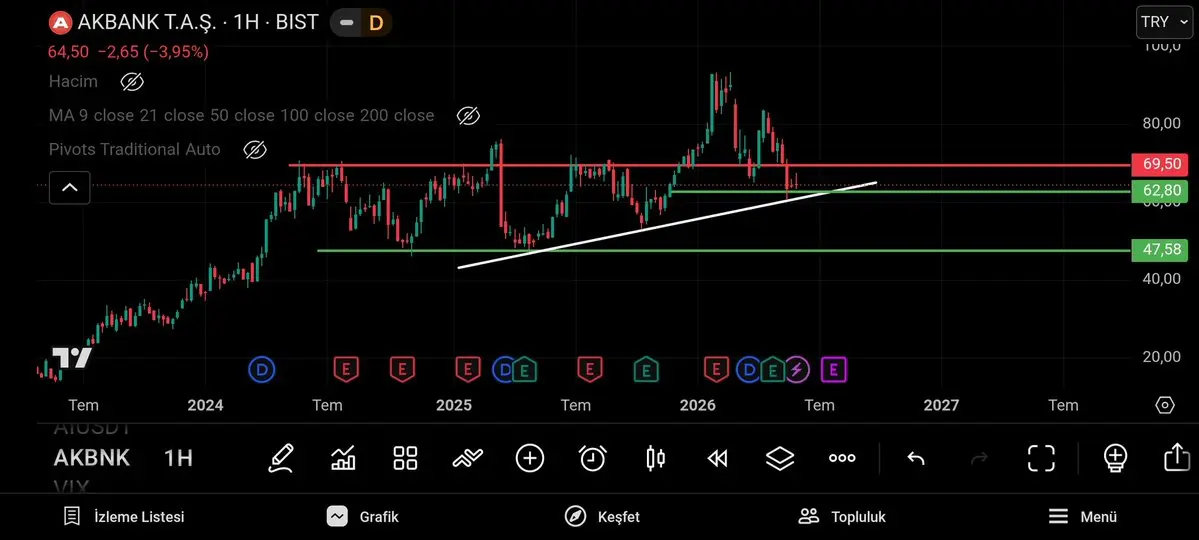Switch to the Keşfet tab
The width and height of the screenshot is (1199, 540).
(602, 516)
